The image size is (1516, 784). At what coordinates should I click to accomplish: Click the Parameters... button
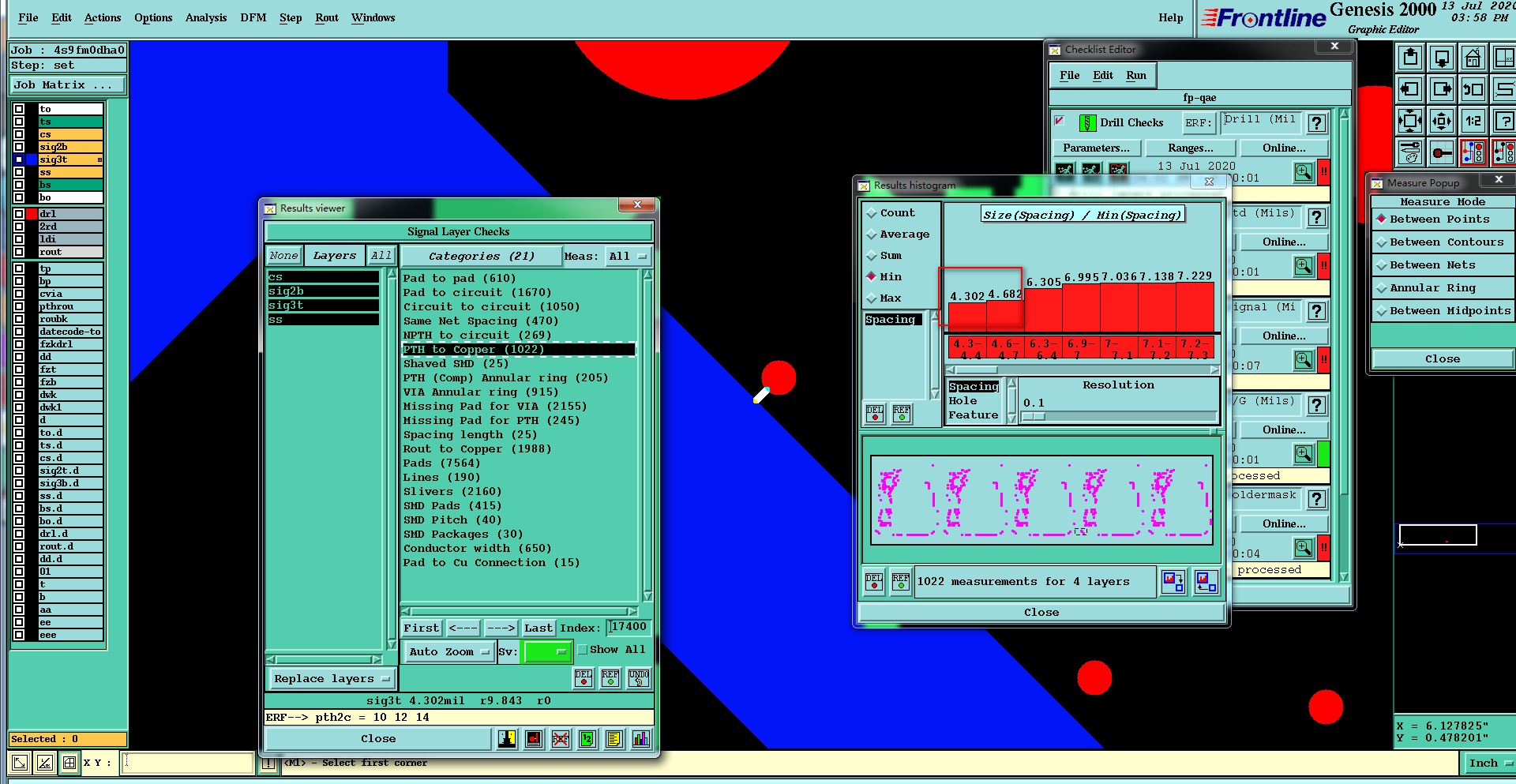click(x=1096, y=148)
